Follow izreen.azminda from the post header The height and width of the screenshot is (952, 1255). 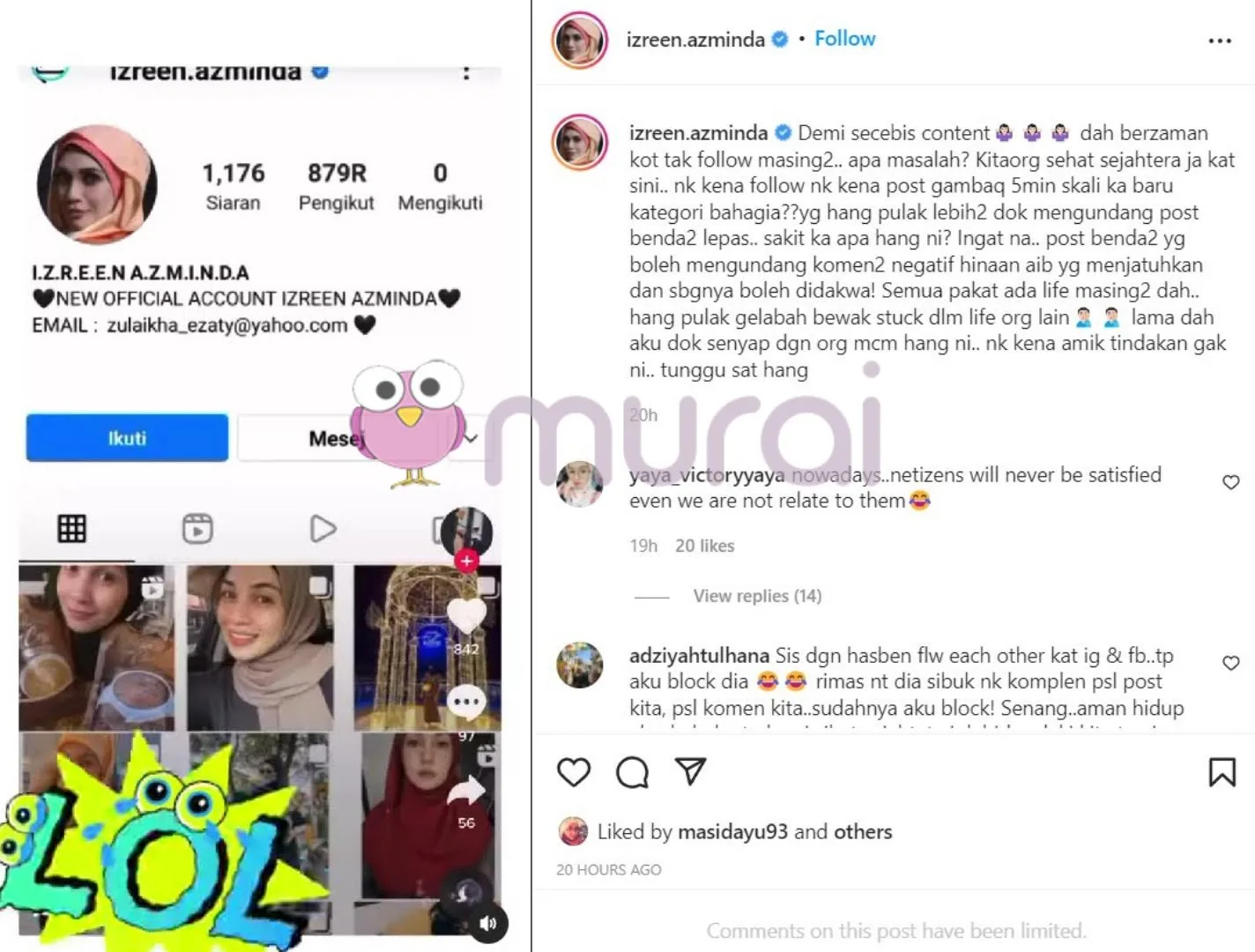pos(844,39)
